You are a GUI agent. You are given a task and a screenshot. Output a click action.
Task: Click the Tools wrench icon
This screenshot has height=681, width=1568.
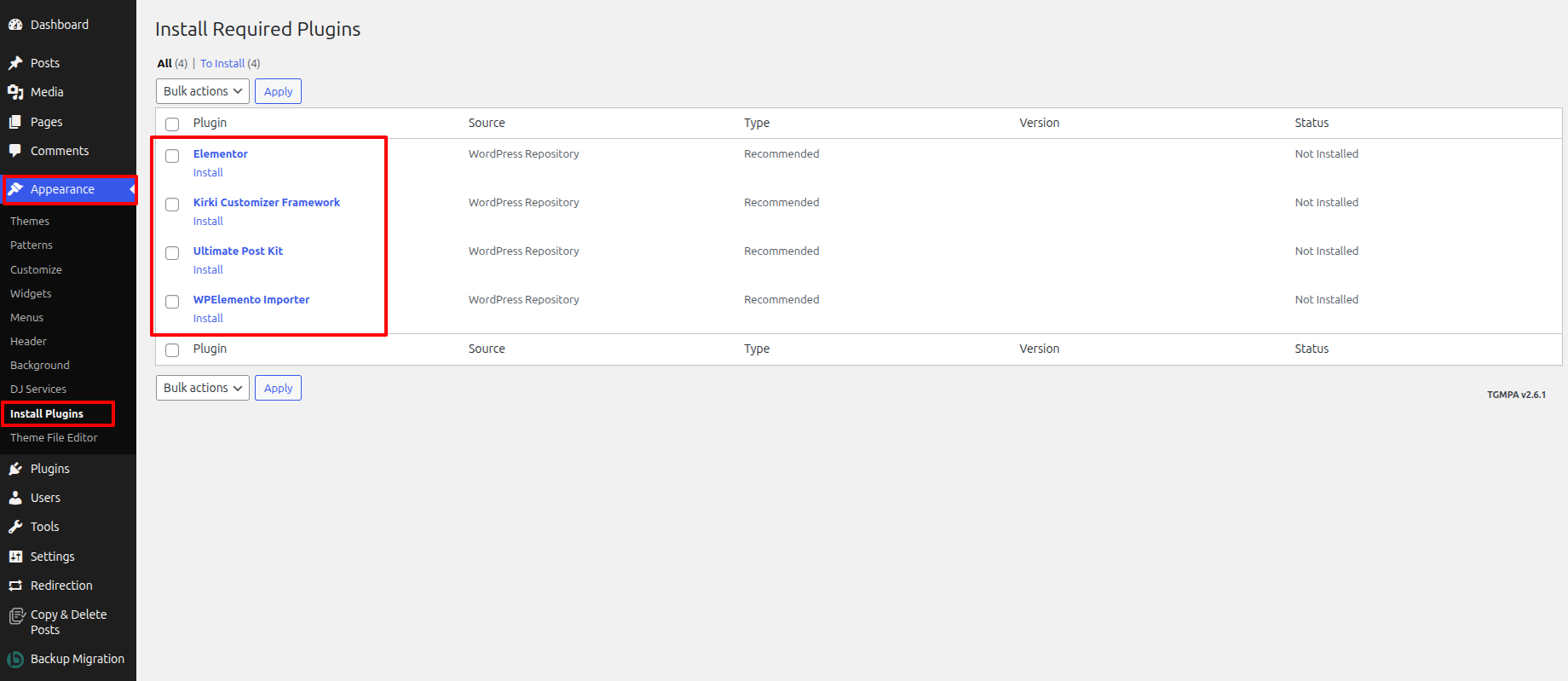15,527
